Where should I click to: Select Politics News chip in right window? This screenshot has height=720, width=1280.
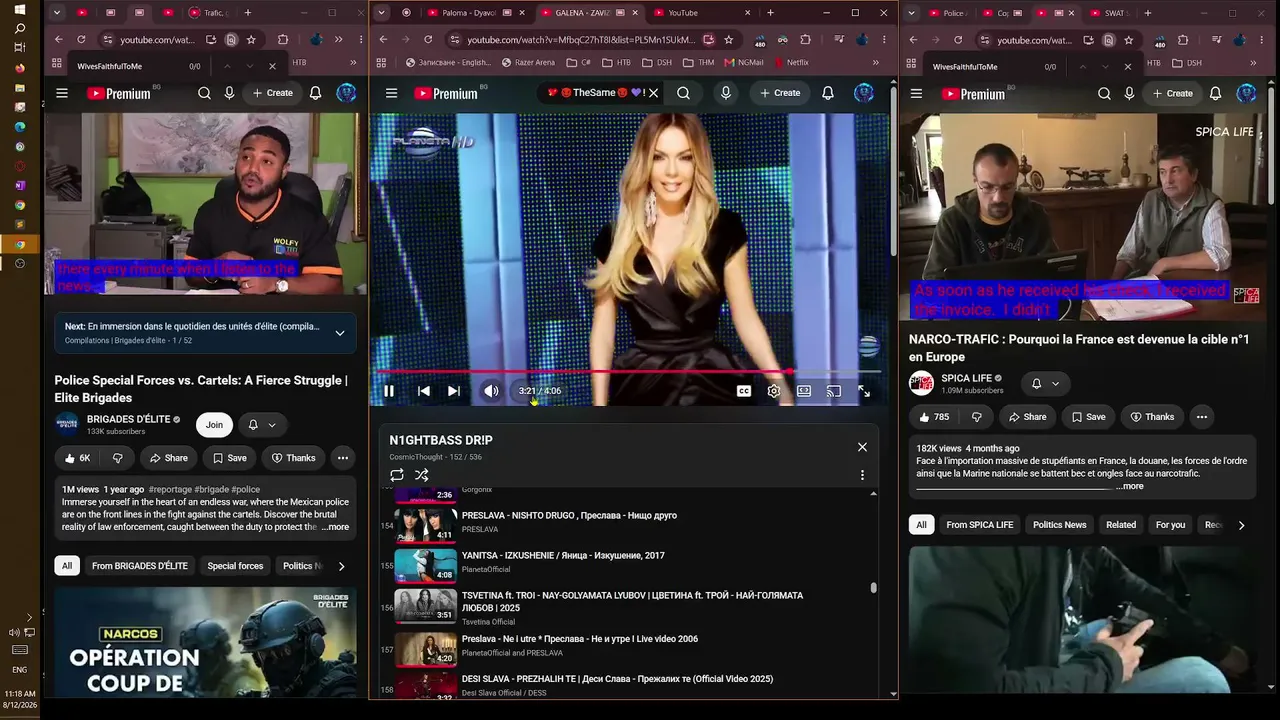point(1060,525)
